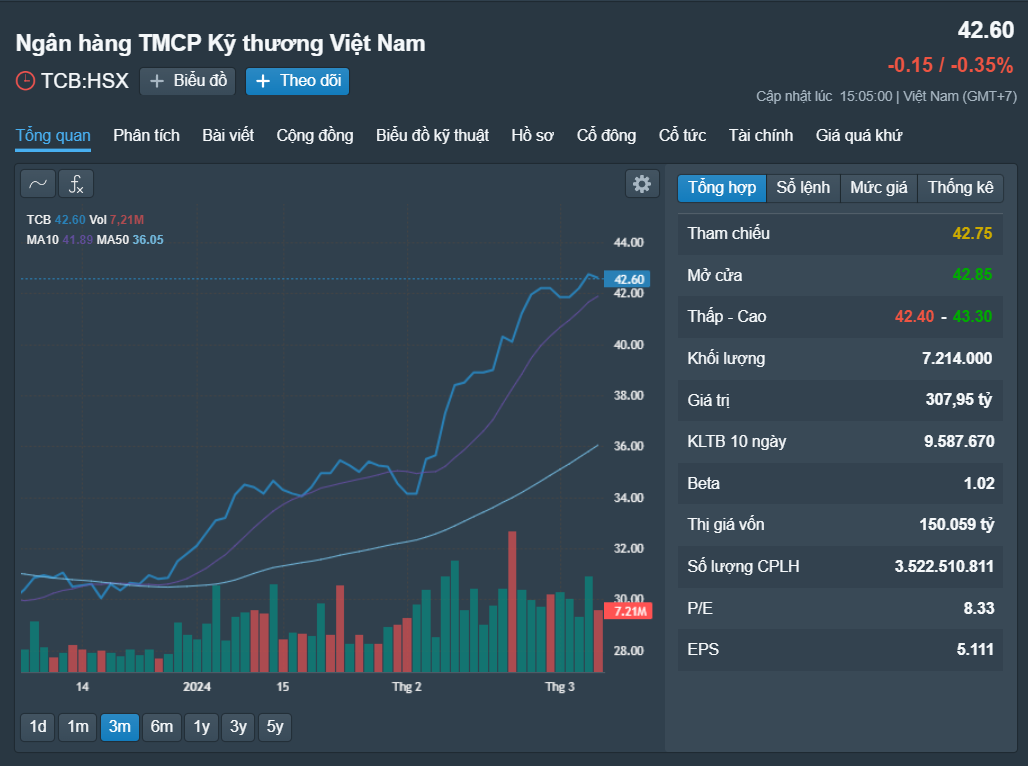The height and width of the screenshot is (766, 1028).
Task: Click the MA50 36.05 legend label
Action: tap(130, 240)
